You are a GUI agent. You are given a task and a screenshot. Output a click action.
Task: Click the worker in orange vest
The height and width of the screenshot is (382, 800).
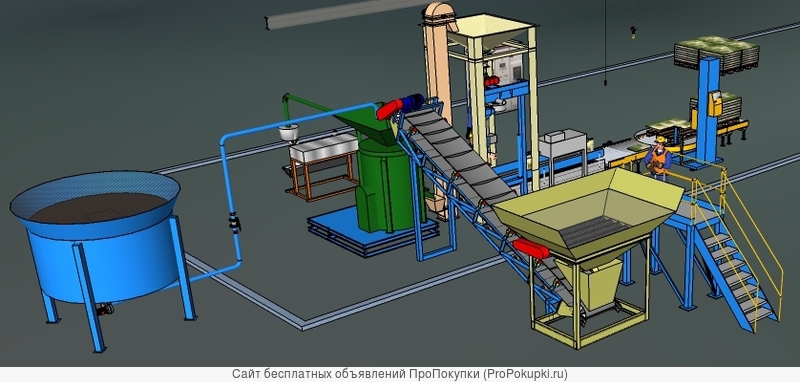(657, 157)
